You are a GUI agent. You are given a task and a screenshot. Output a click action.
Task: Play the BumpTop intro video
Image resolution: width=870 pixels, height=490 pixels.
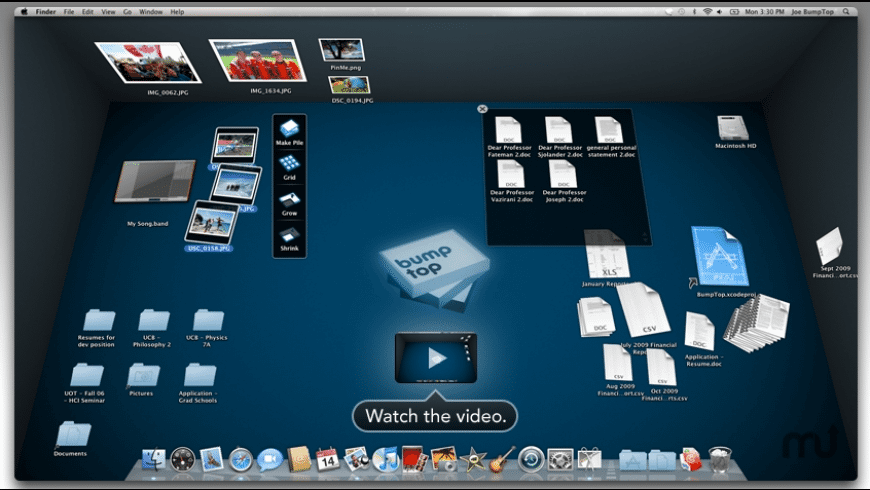tap(436, 358)
